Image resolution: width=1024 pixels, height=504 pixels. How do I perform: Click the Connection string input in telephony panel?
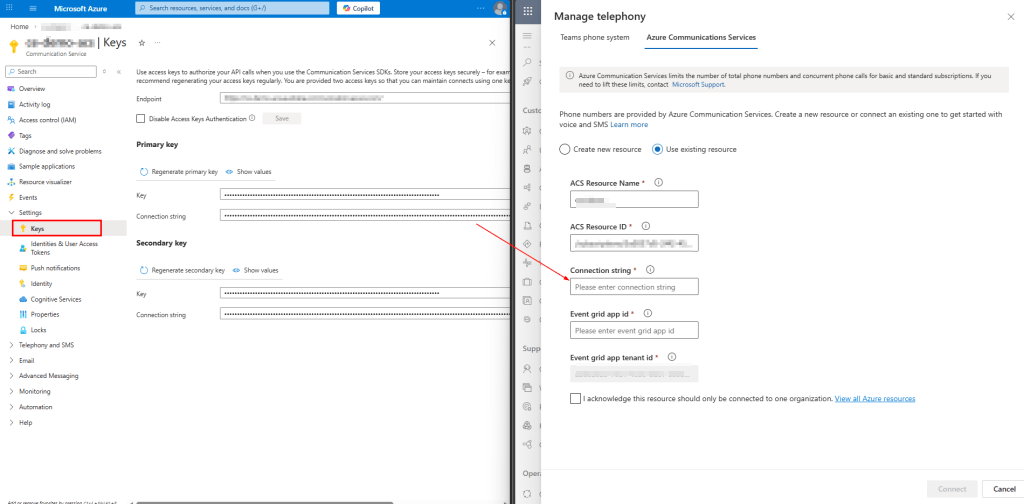tap(634, 287)
